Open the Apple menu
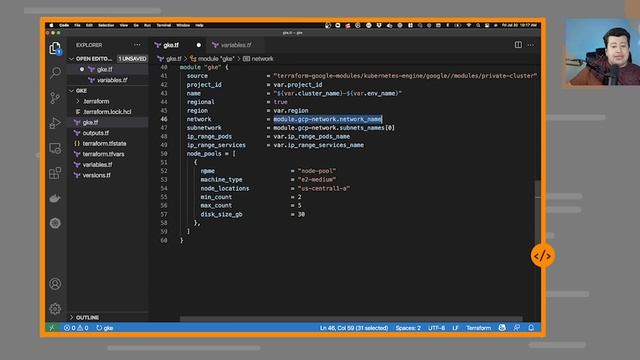The width and height of the screenshot is (640, 360). pyautogui.click(x=51, y=25)
